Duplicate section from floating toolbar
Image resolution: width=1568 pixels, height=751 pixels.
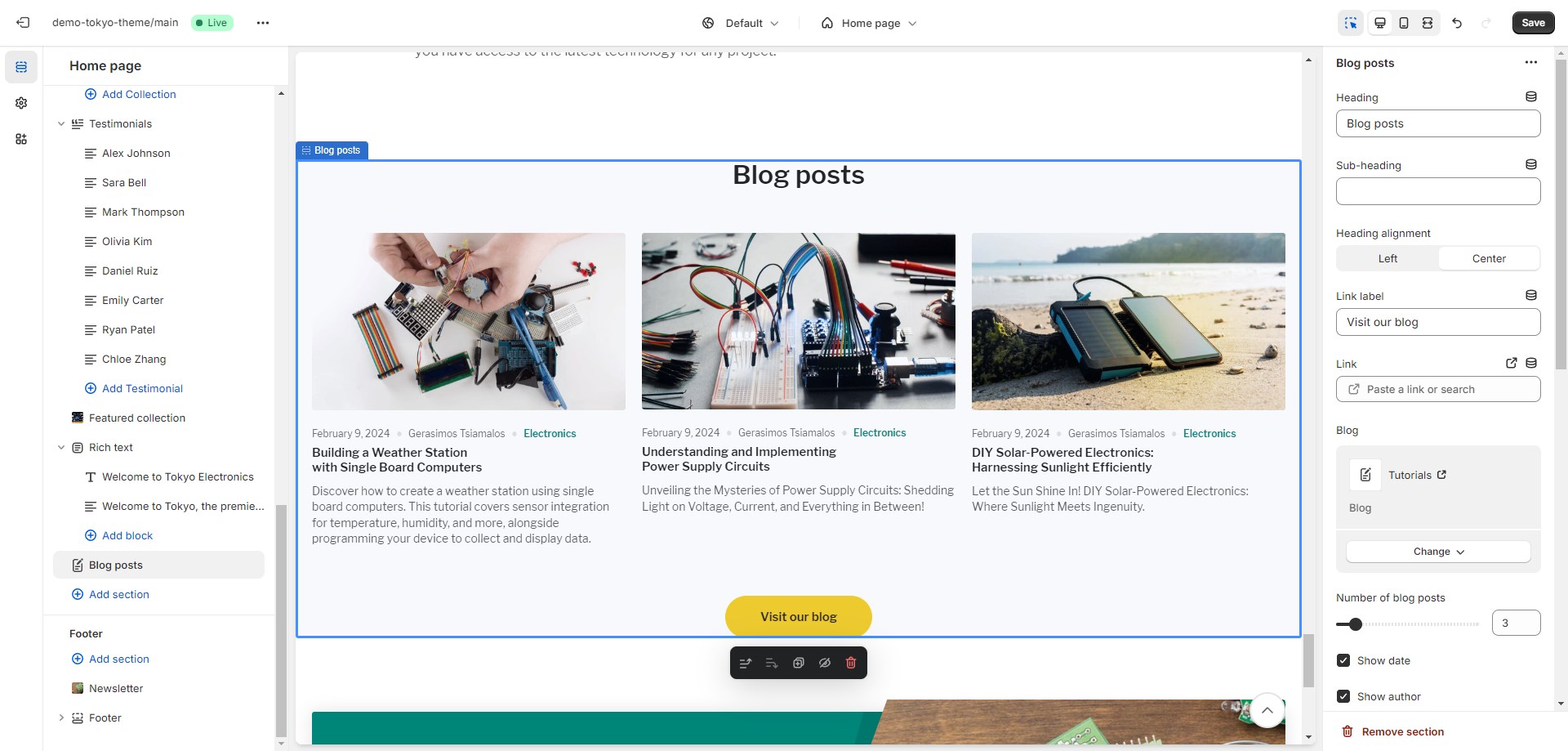(x=799, y=663)
